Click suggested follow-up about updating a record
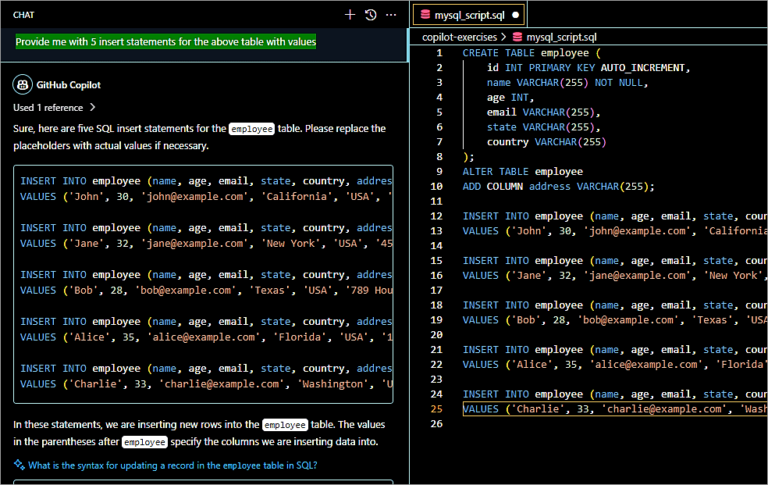This screenshot has height=485, width=768. tap(172, 465)
